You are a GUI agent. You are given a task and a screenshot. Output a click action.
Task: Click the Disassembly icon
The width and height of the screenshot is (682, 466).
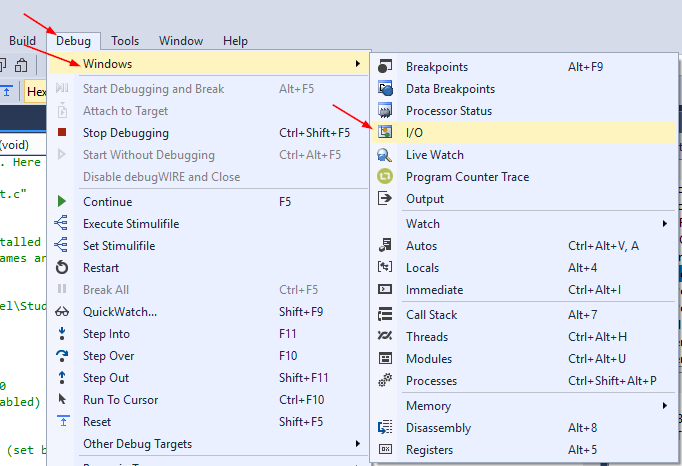tap(385, 427)
